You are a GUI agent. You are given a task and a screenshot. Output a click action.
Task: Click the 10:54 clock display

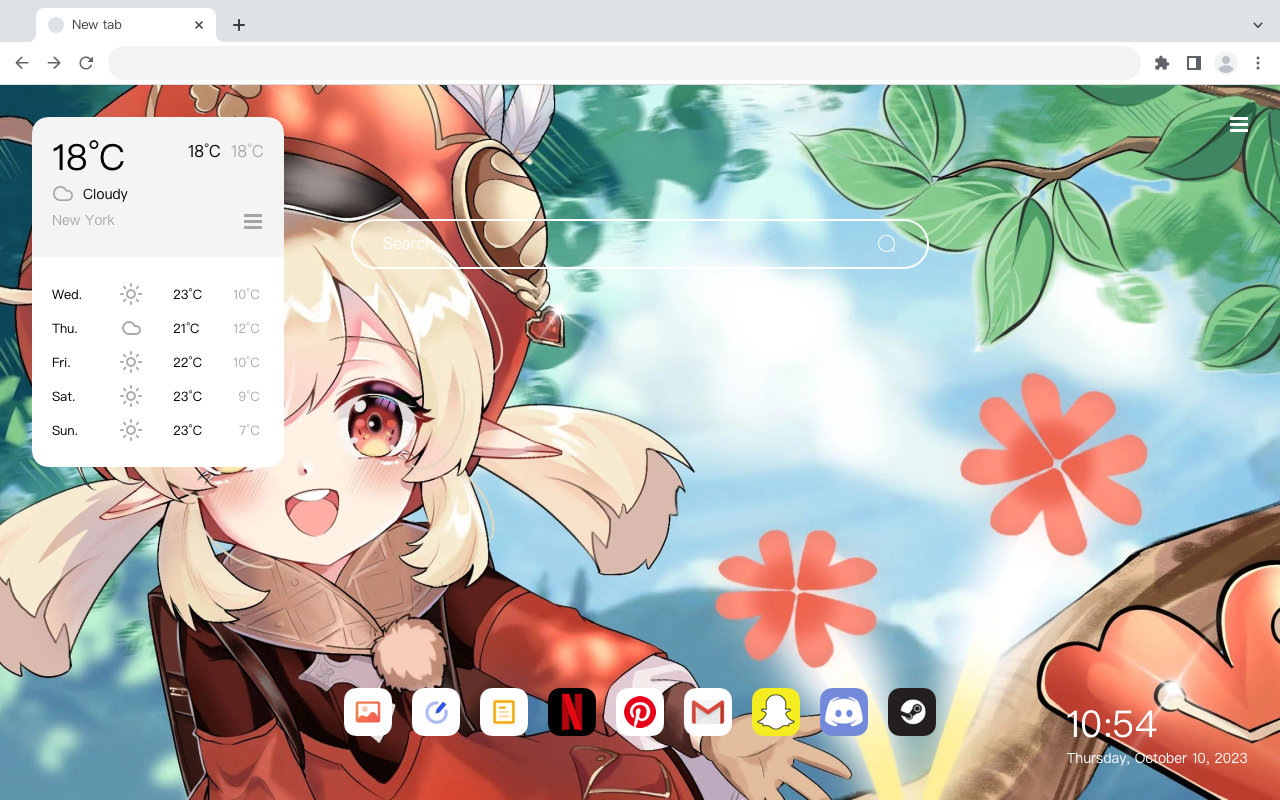(x=1112, y=724)
